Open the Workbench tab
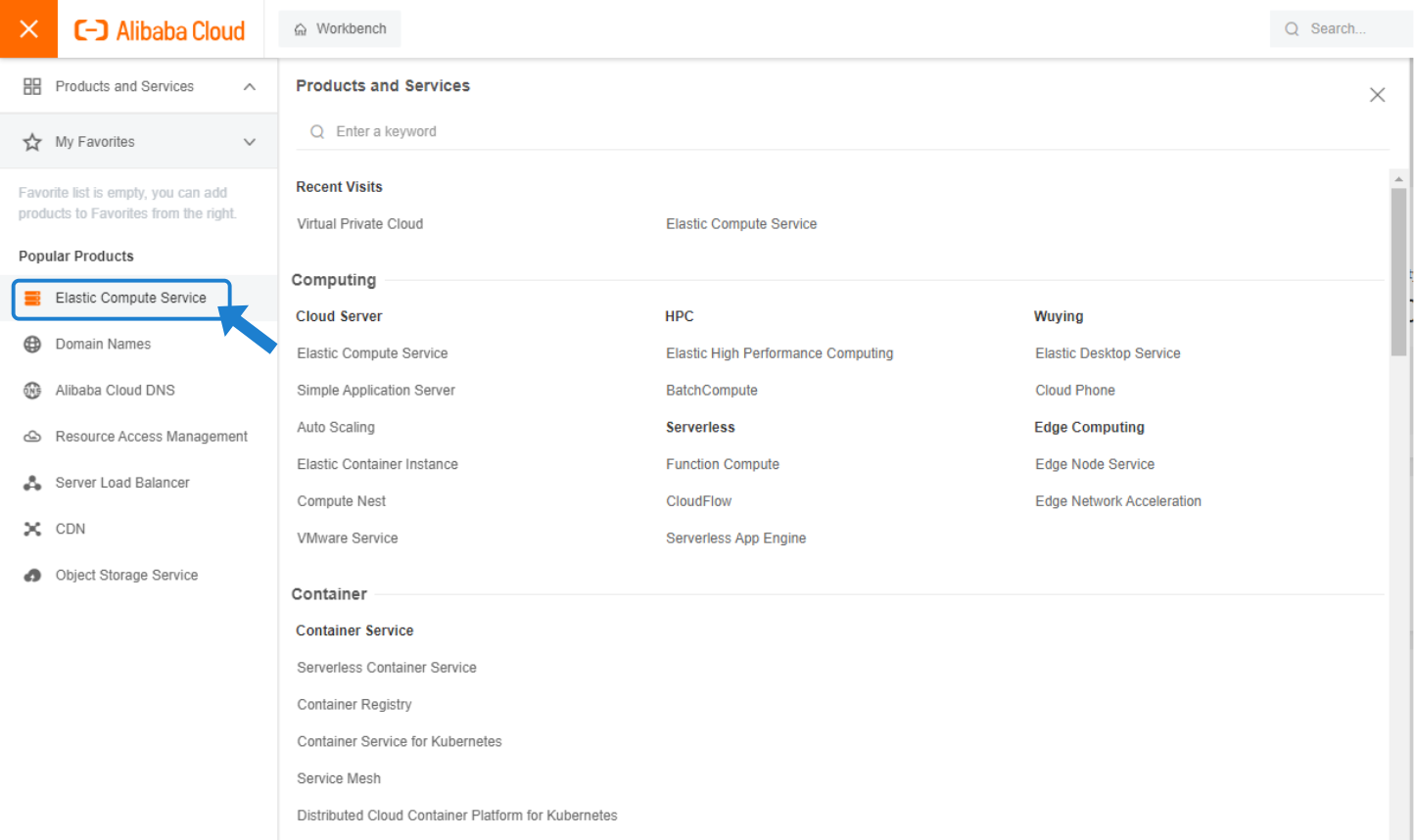This screenshot has width=1415, height=840. click(340, 29)
